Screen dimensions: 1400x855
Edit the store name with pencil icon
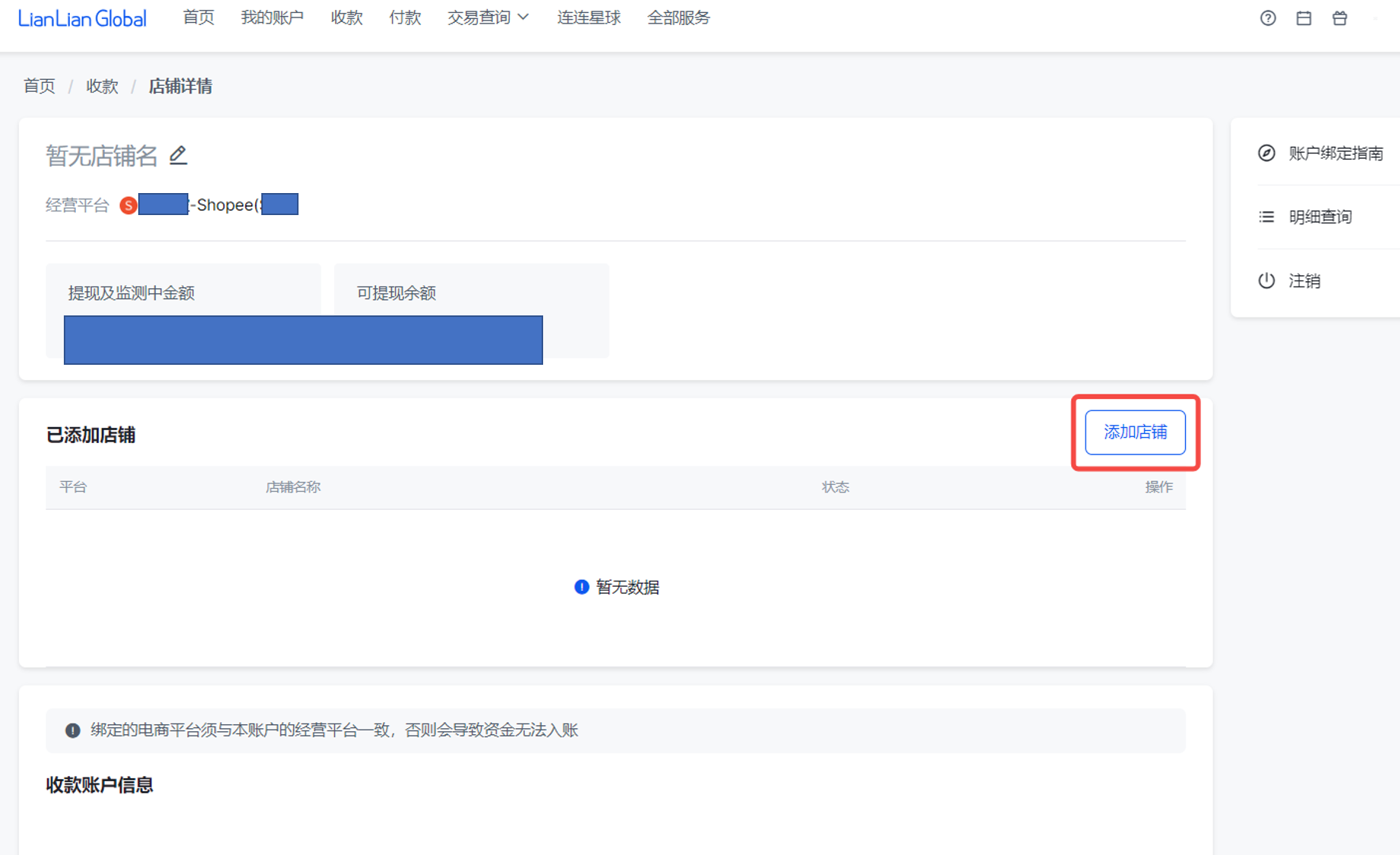178,155
